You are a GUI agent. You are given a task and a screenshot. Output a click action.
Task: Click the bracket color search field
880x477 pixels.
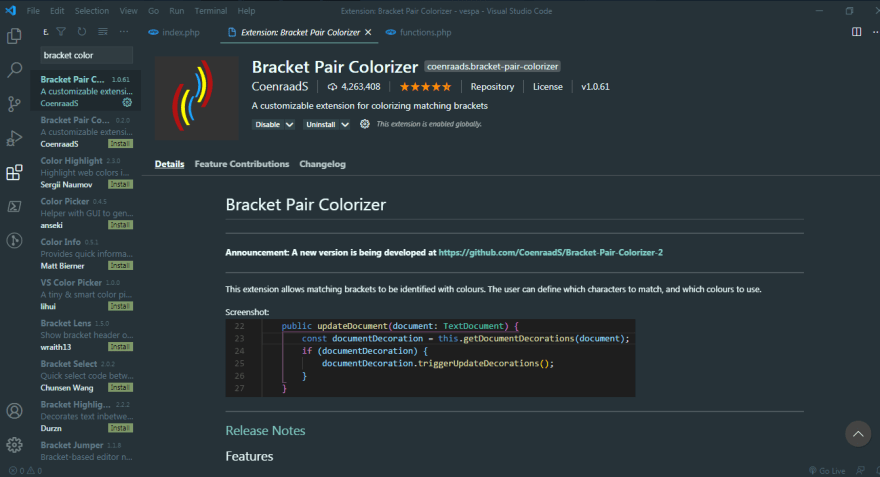click(86, 55)
